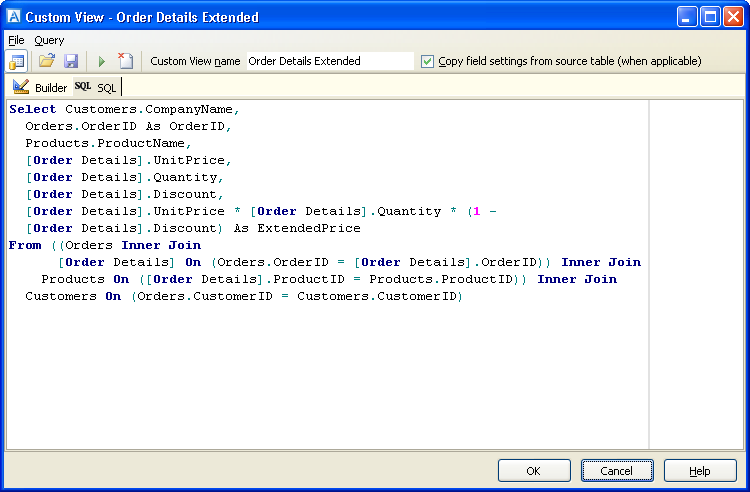Switch to the Builder tab
The image size is (750, 492).
point(51,88)
